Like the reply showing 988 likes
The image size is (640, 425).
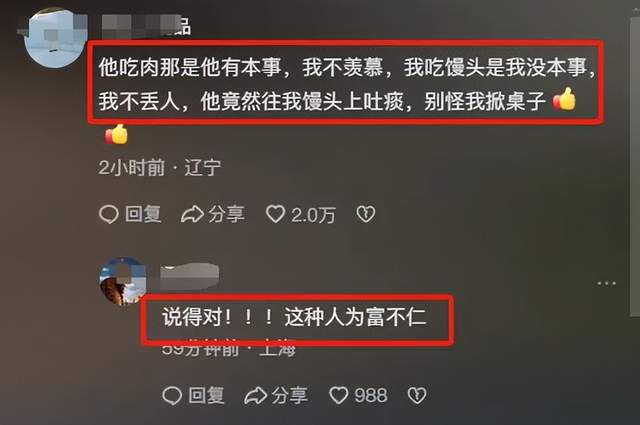coord(339,395)
